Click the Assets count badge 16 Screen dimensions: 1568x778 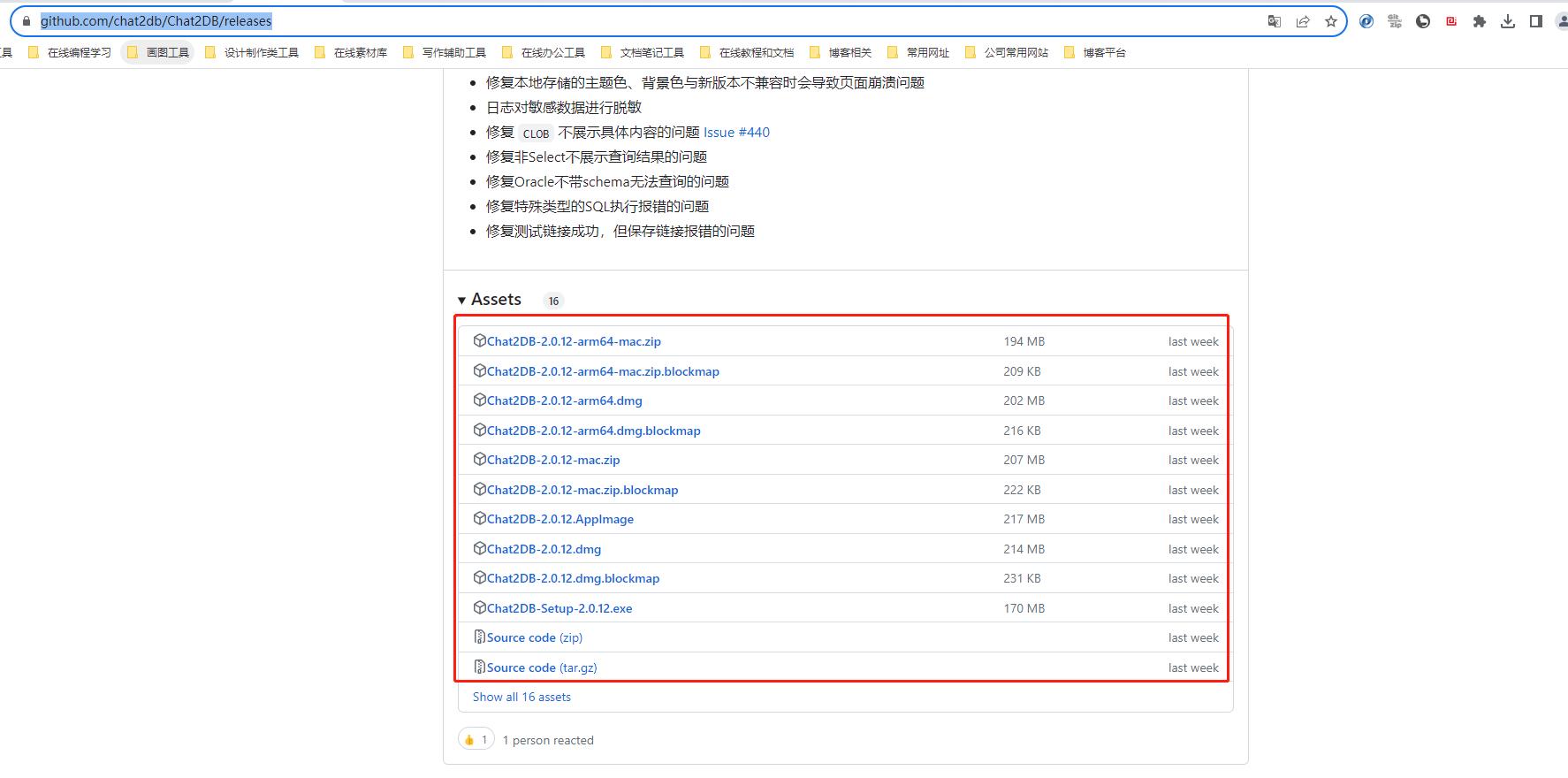coord(553,301)
